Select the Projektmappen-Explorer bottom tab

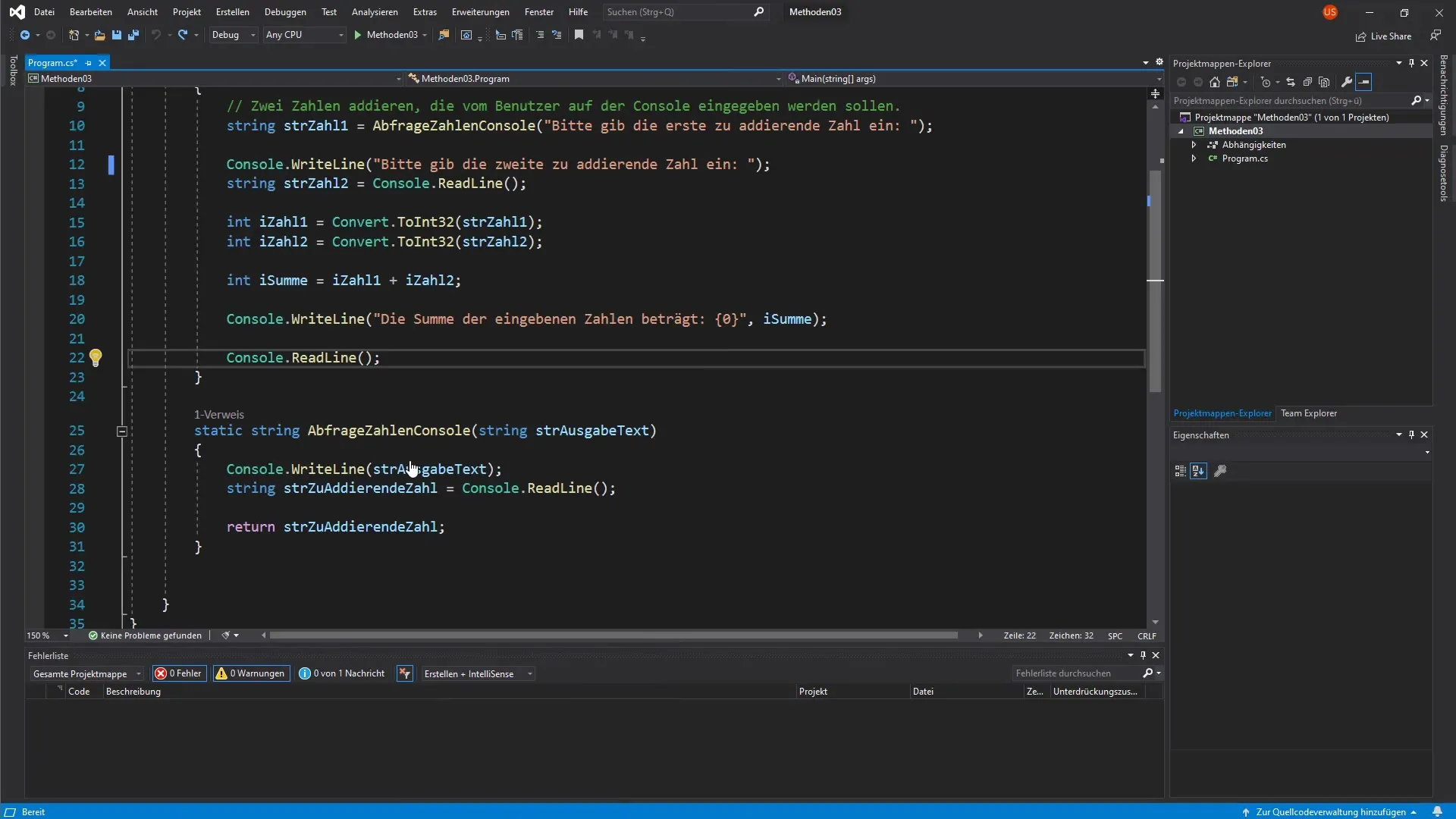[x=1222, y=413]
